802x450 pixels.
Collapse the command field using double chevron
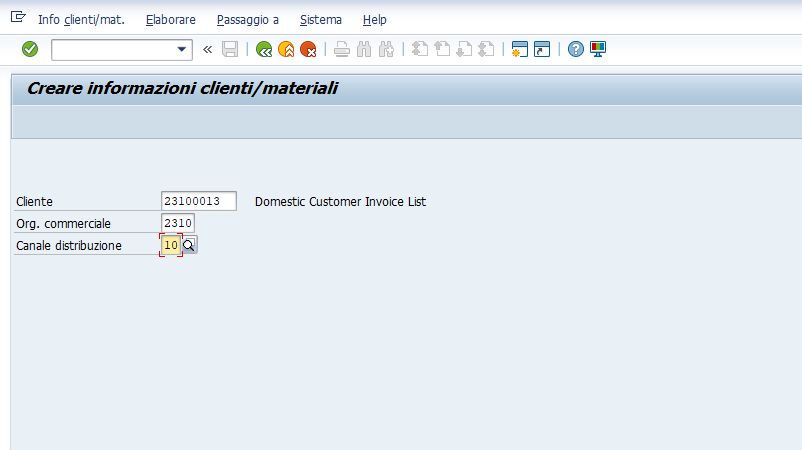point(207,50)
